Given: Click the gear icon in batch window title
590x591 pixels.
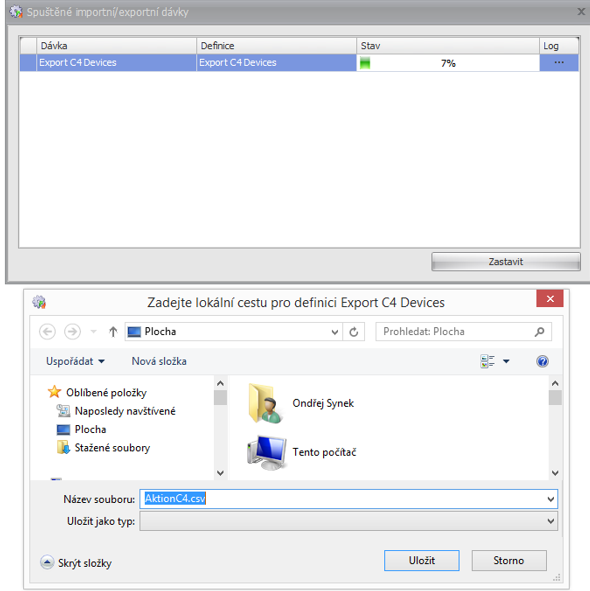Looking at the screenshot, I should pyautogui.click(x=16, y=11).
